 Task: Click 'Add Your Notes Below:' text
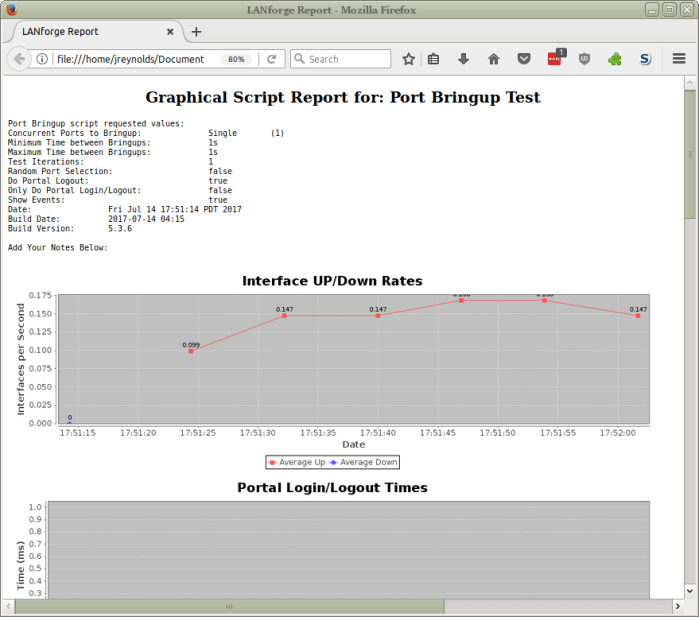(x=58, y=247)
